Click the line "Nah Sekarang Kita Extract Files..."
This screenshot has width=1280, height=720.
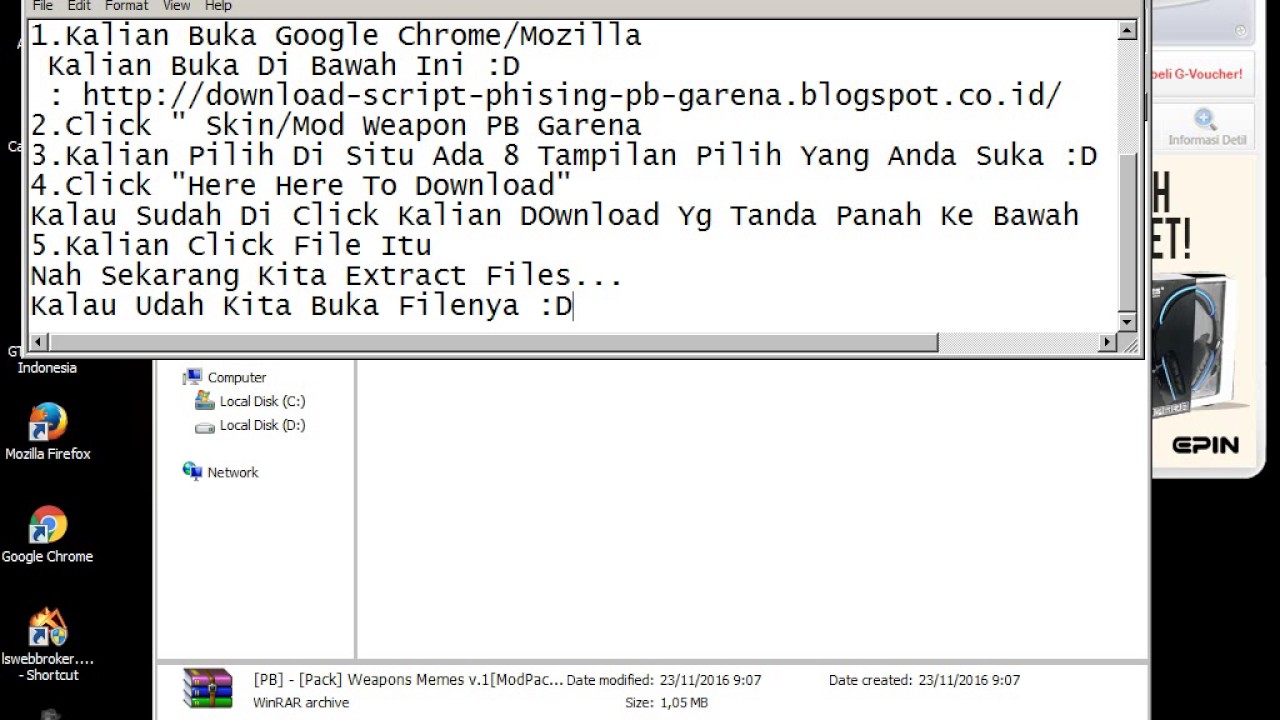pos(327,276)
